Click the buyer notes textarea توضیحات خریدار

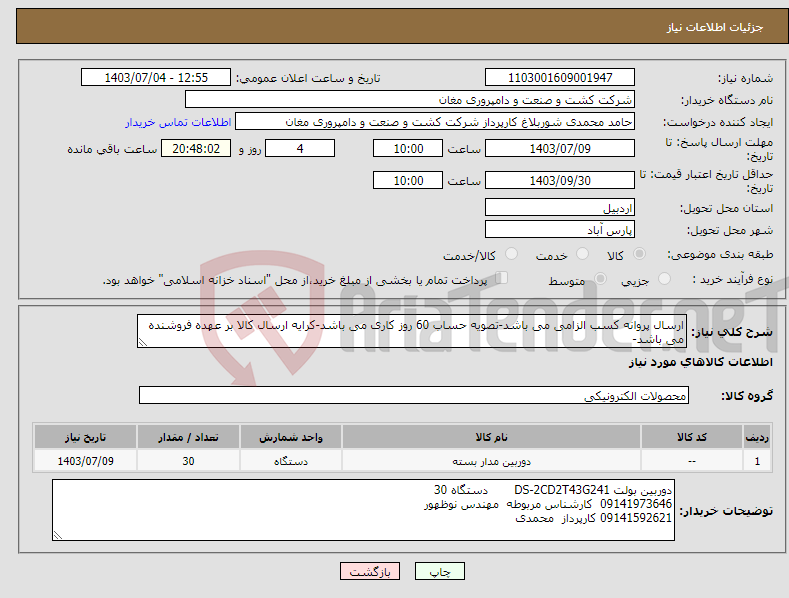pos(363,510)
